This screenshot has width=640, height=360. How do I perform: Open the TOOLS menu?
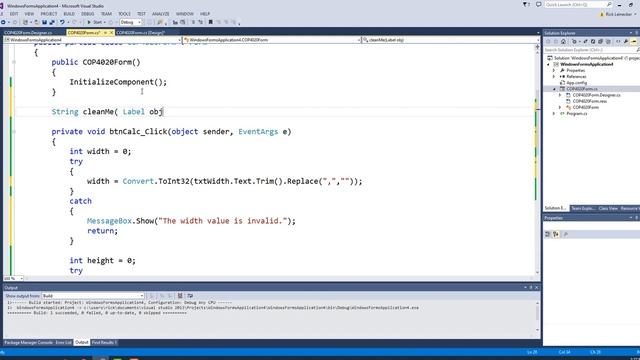(x=124, y=14)
